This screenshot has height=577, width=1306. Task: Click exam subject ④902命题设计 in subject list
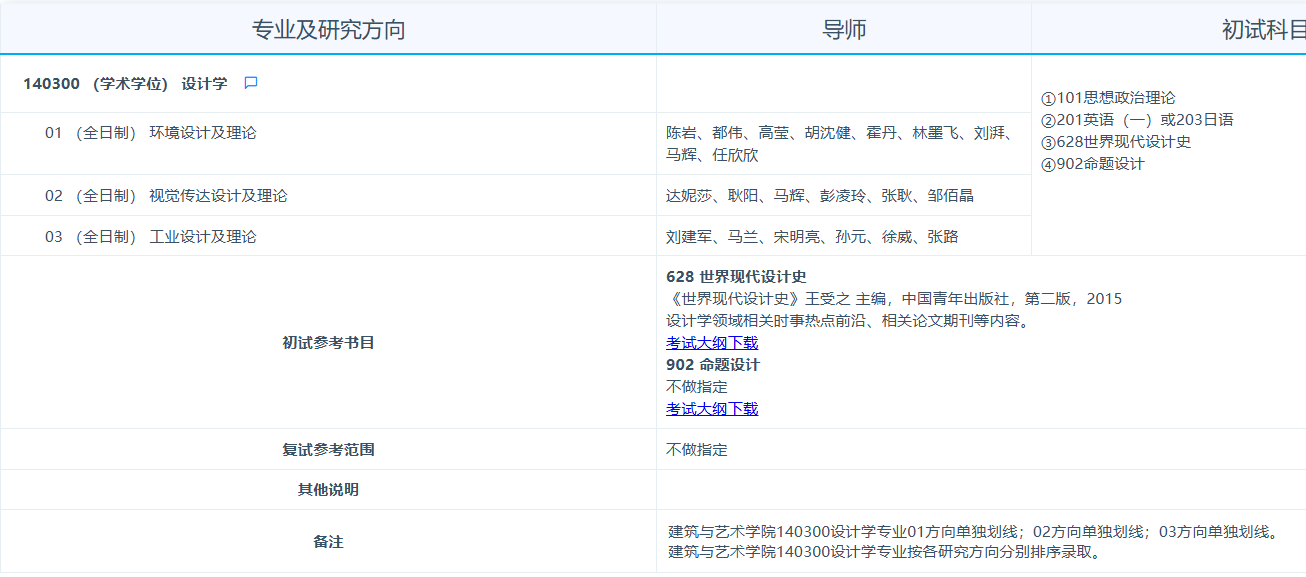point(1092,164)
